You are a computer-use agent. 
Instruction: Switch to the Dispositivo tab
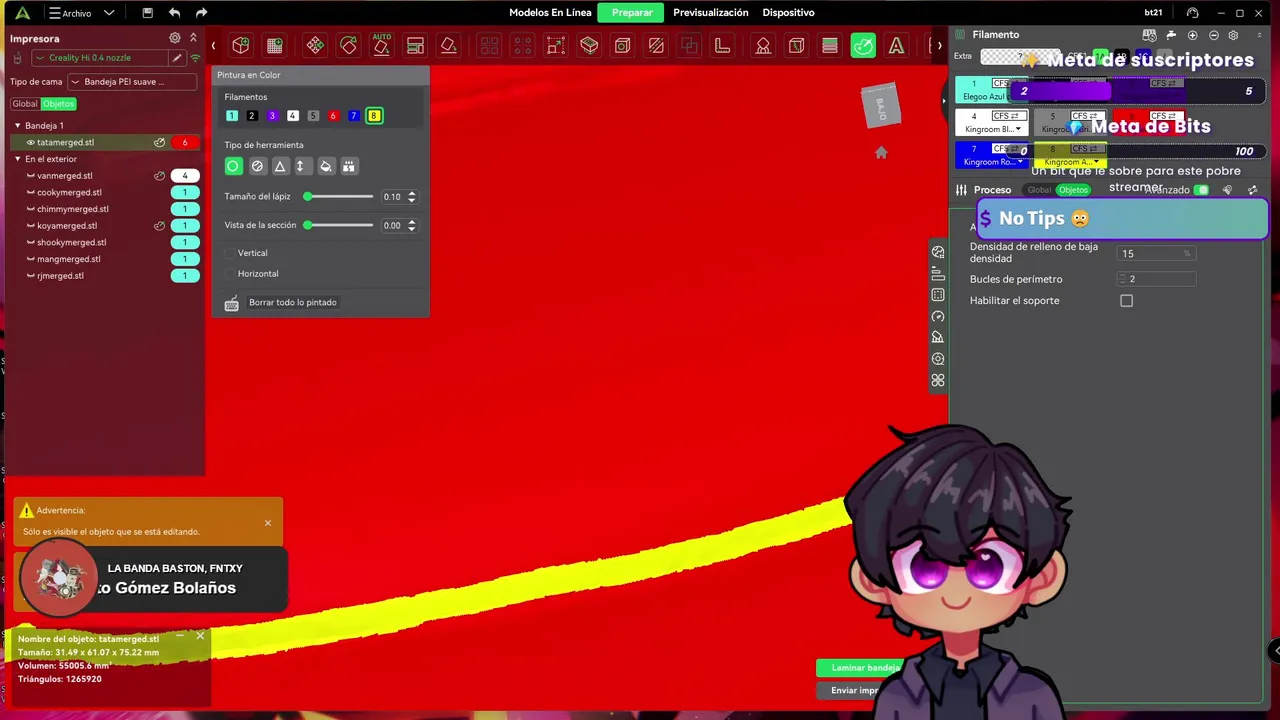(788, 13)
